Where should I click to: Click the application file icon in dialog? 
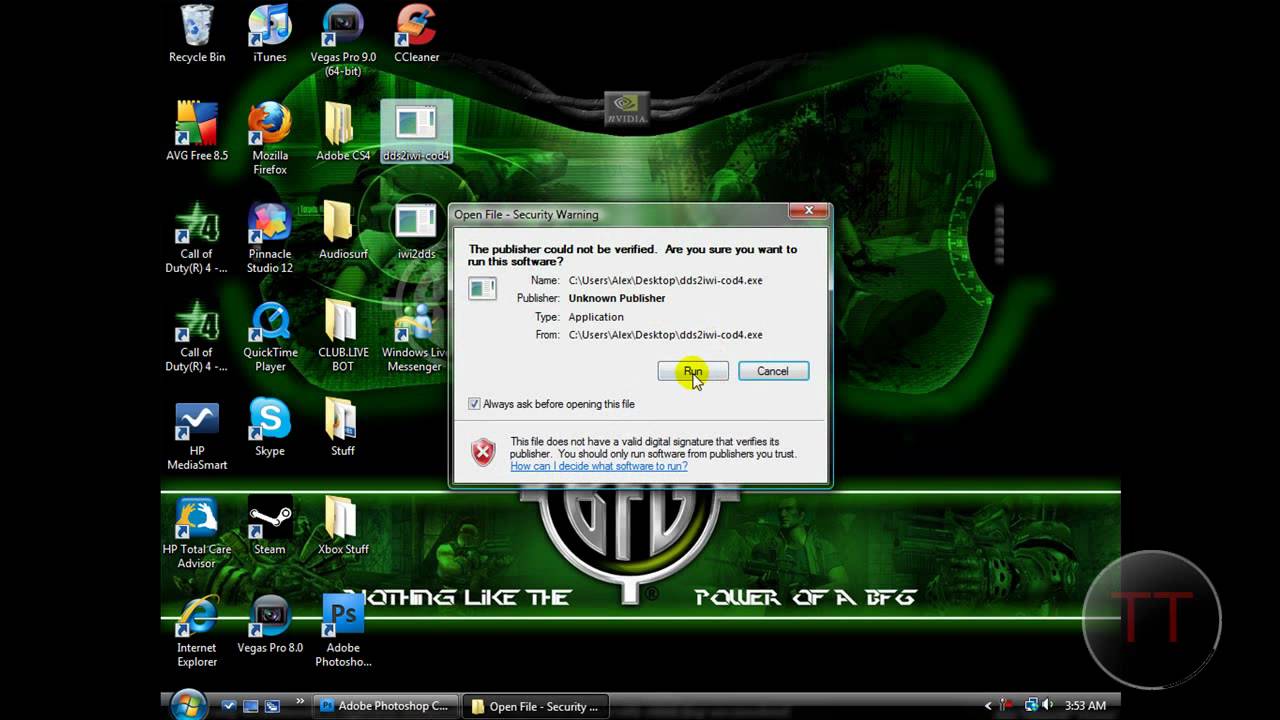pyautogui.click(x=482, y=288)
